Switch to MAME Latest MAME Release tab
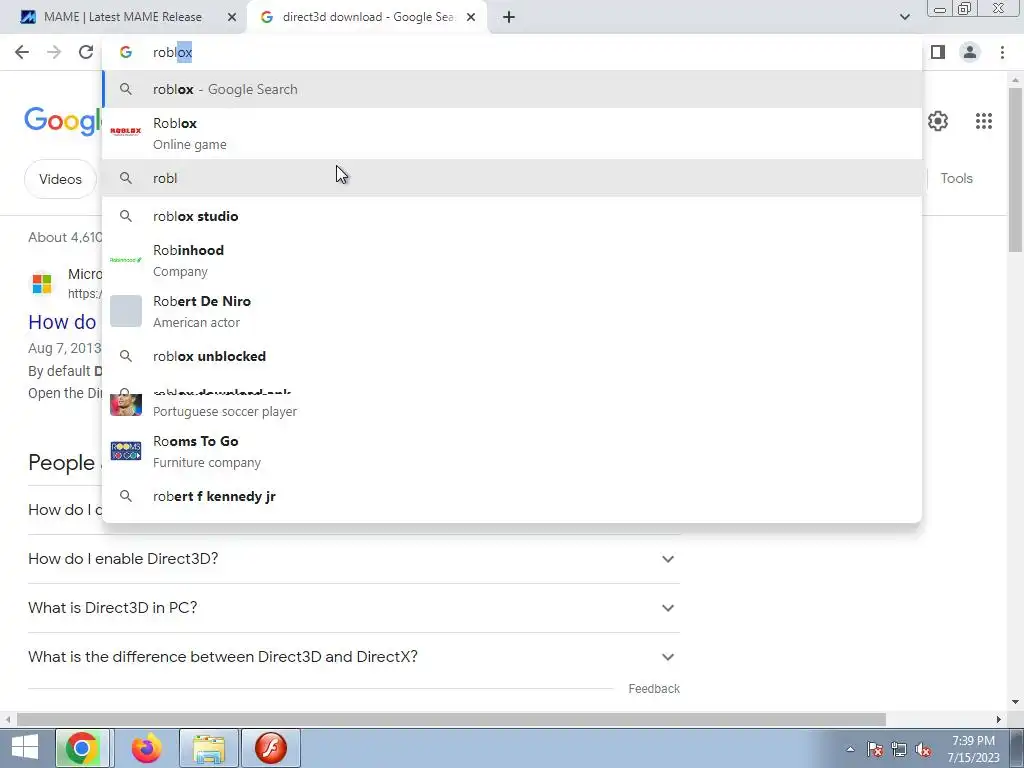This screenshot has height=768, width=1024. click(124, 17)
